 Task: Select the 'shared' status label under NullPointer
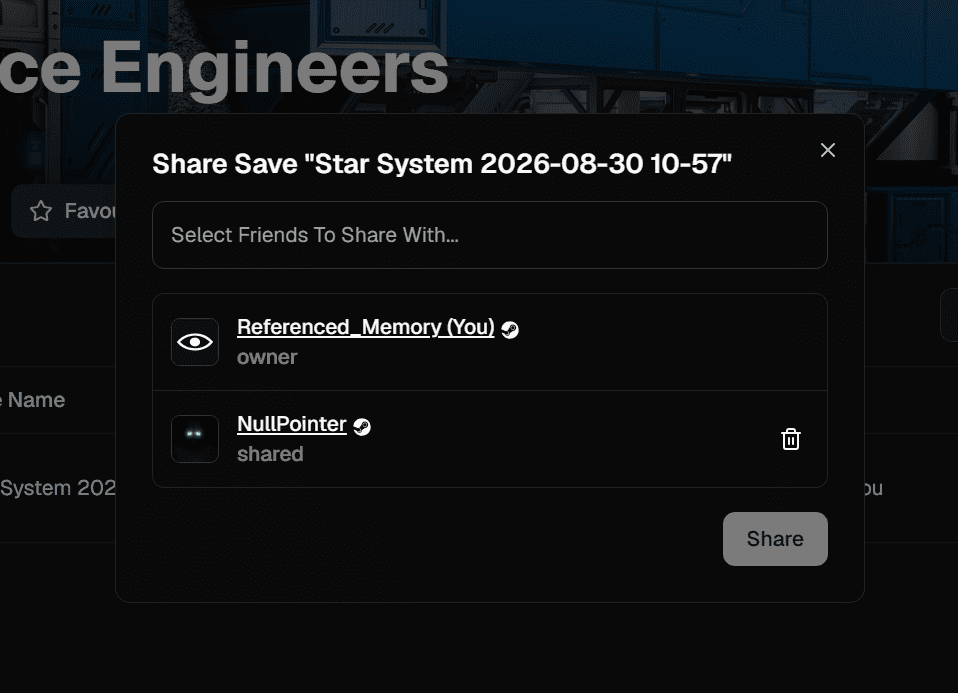tap(270, 454)
